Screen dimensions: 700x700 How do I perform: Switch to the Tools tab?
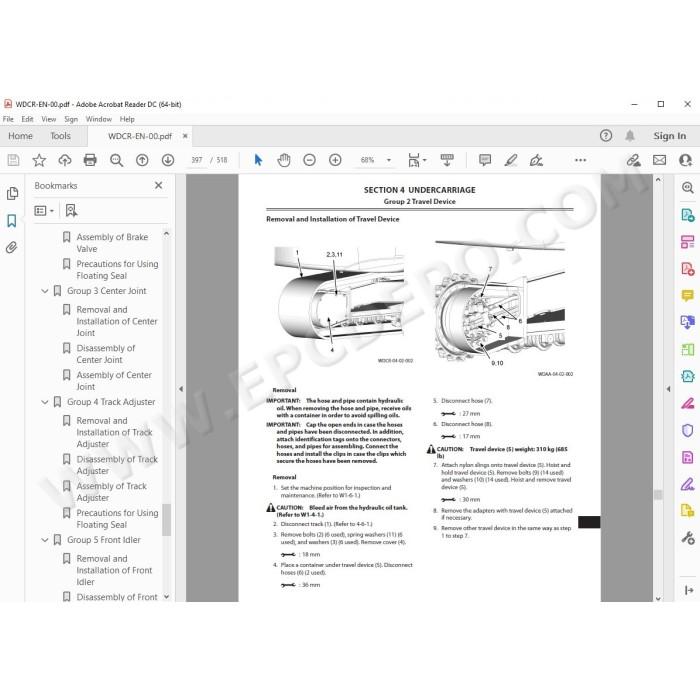click(60, 136)
